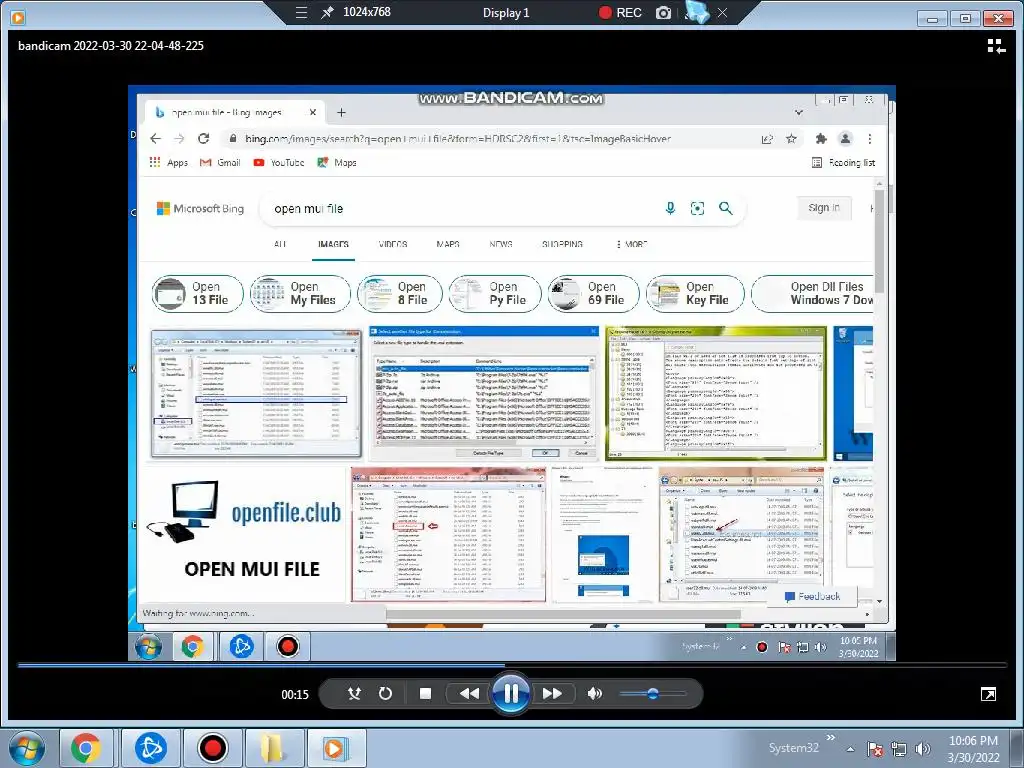Screen dimensions: 1024x768
Task: Click the 'Open Key File' suggestion chip
Action: click(695, 294)
